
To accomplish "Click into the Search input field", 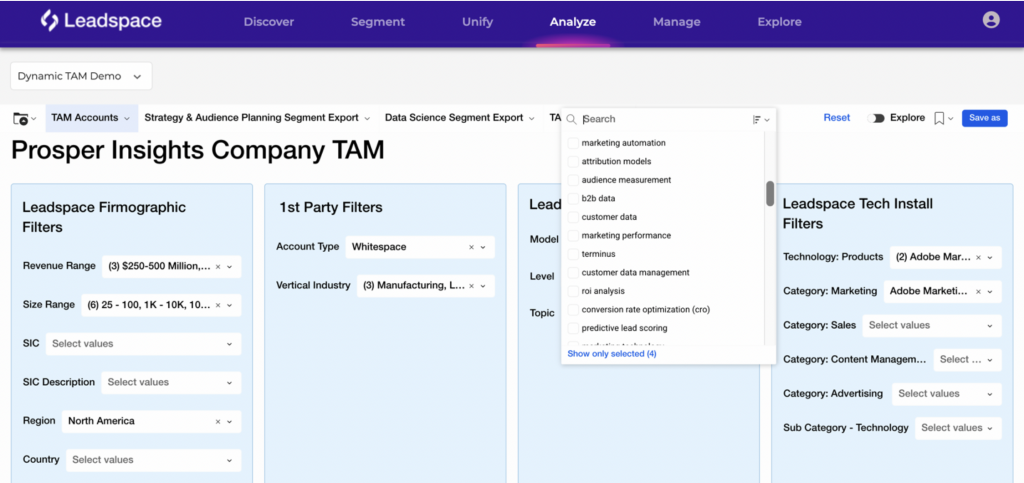I will 660,119.
